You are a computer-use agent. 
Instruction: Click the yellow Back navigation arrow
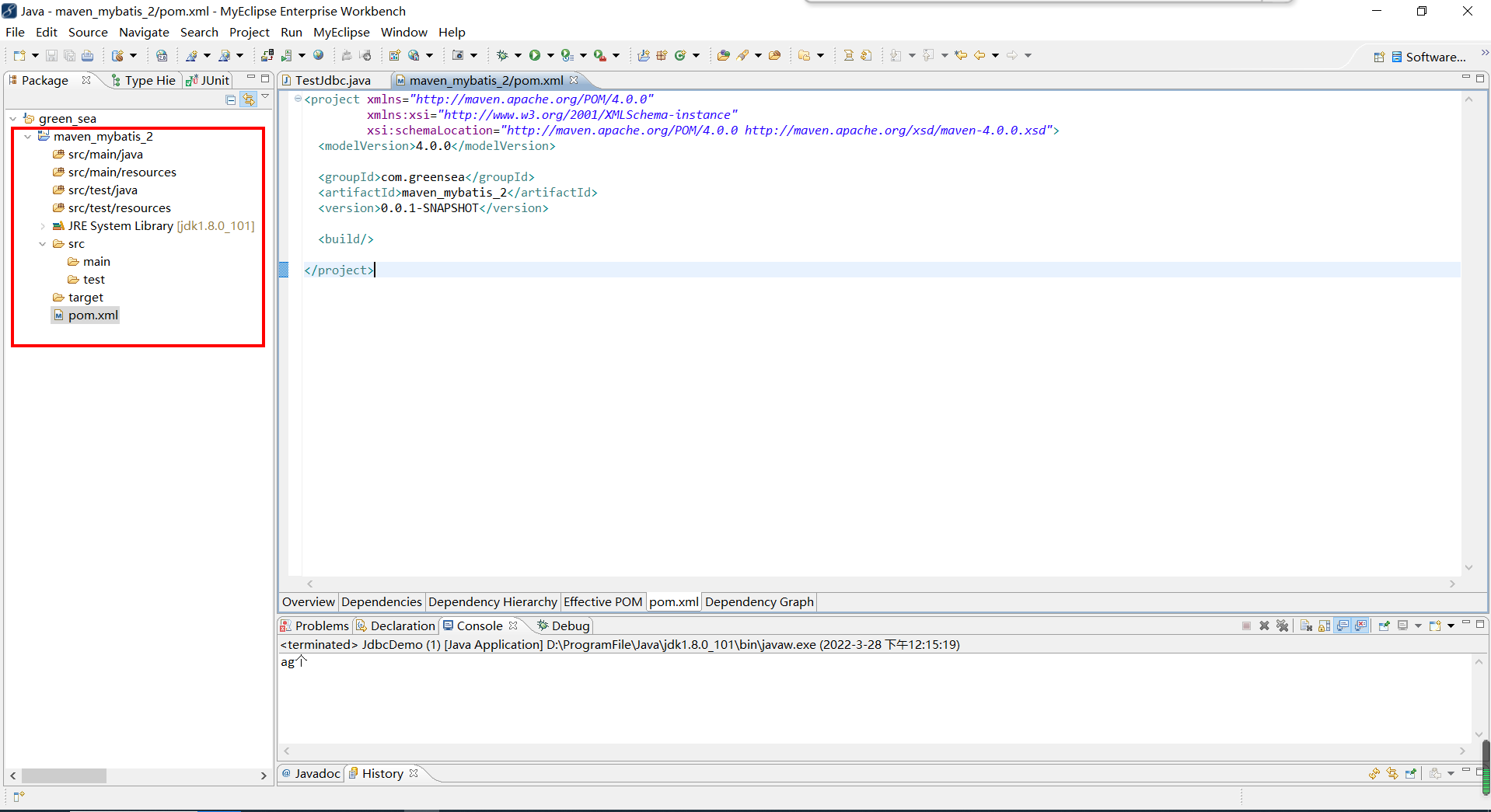(x=979, y=55)
